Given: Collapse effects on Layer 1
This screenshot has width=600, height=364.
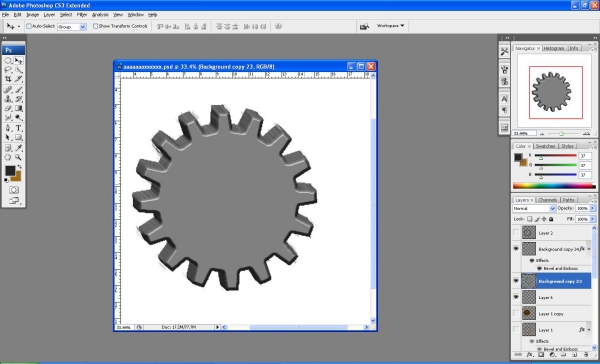Looking at the screenshot, I should [589, 330].
